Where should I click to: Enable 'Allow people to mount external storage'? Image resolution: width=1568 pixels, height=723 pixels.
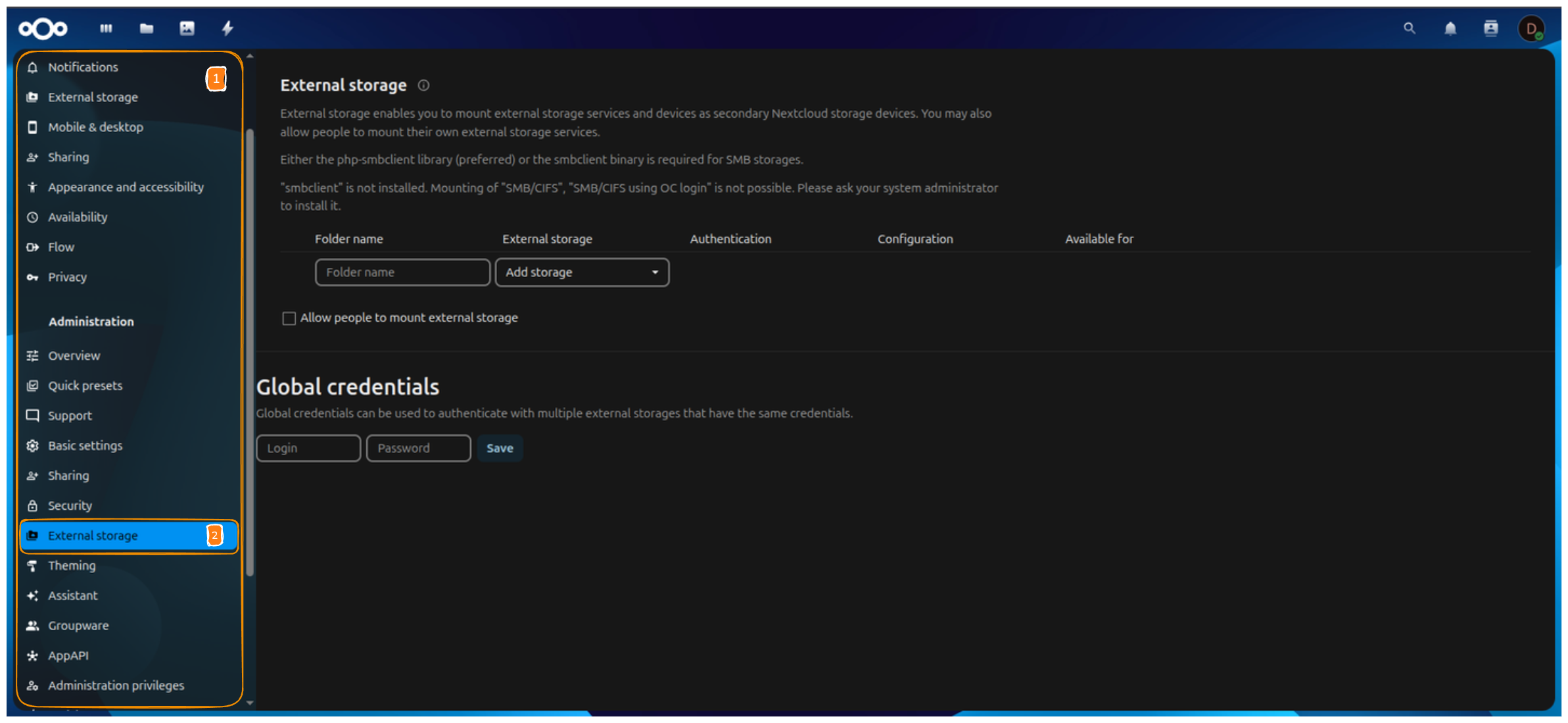tap(289, 318)
